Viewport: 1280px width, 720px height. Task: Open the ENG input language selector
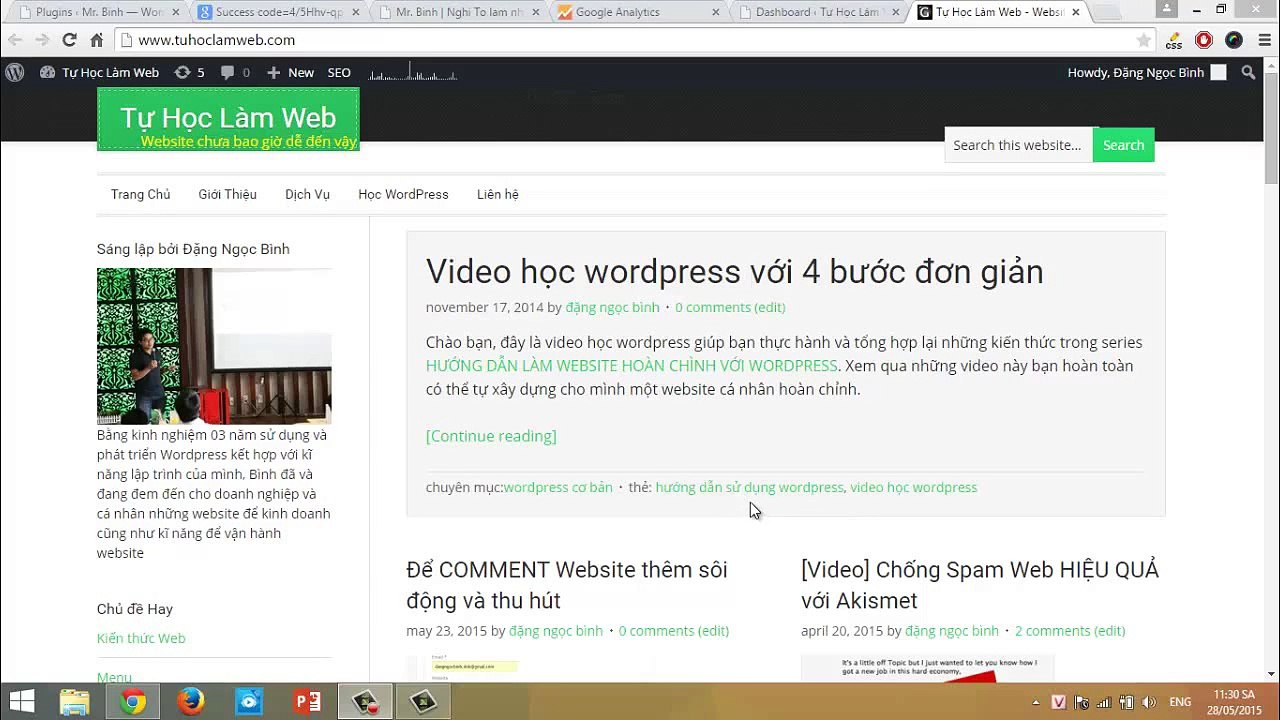click(1180, 702)
